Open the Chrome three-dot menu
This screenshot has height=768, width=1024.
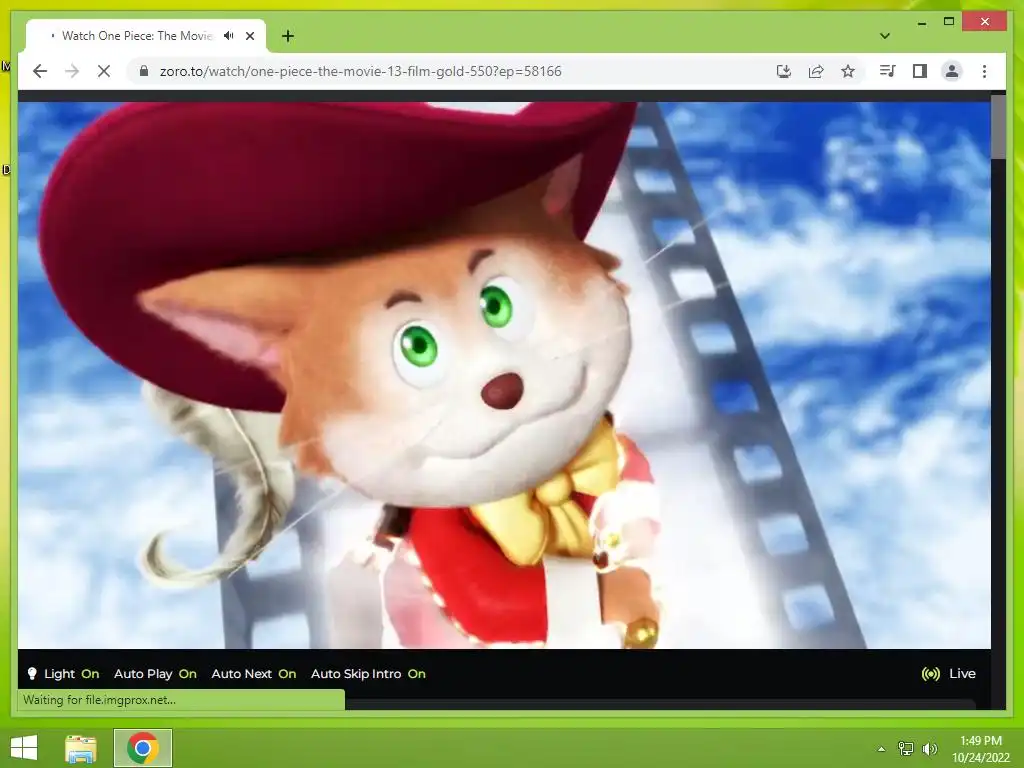point(984,71)
